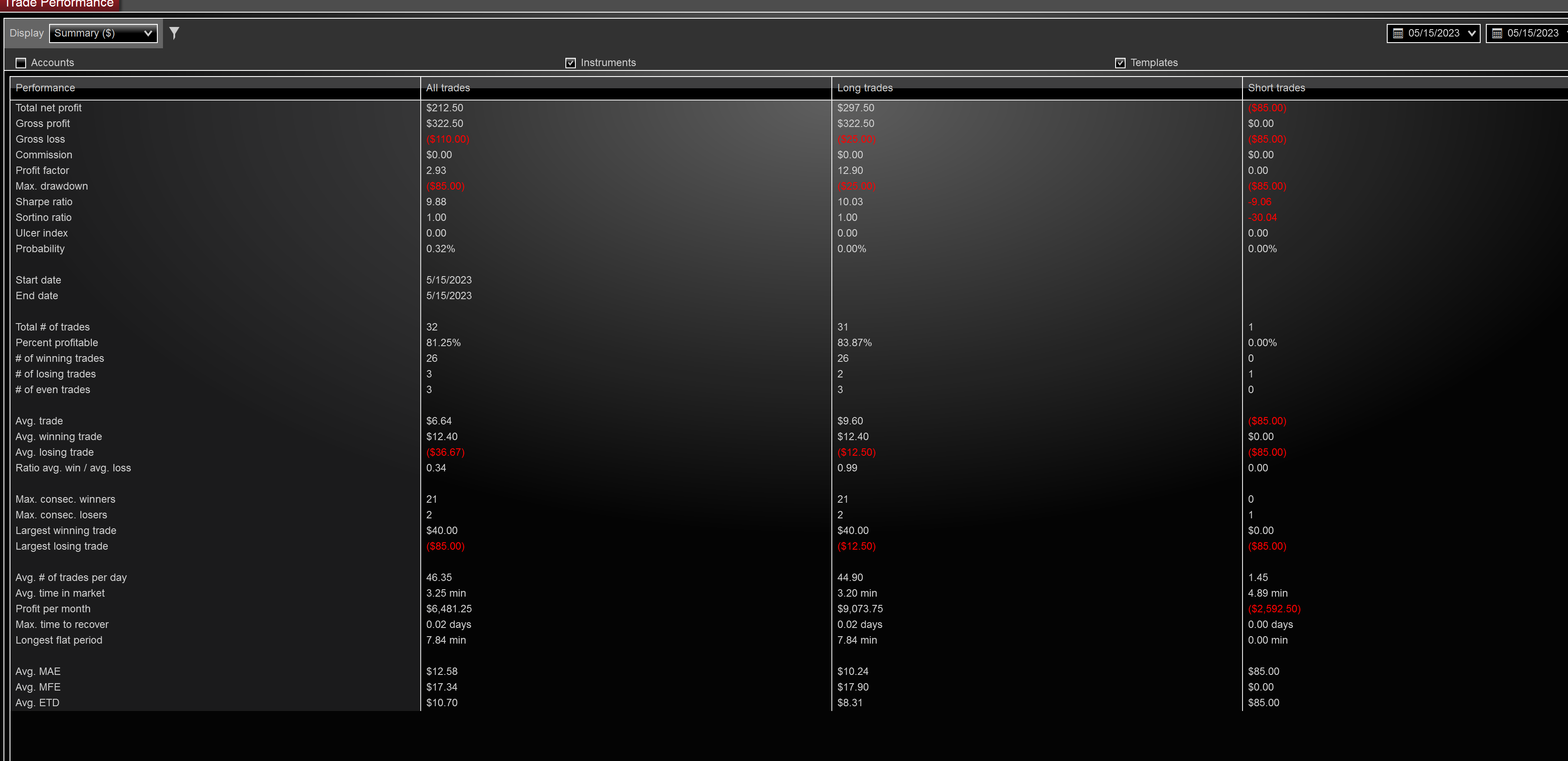Click the ($36.67) avg. losing trade value
This screenshot has width=1568, height=761.
(445, 453)
